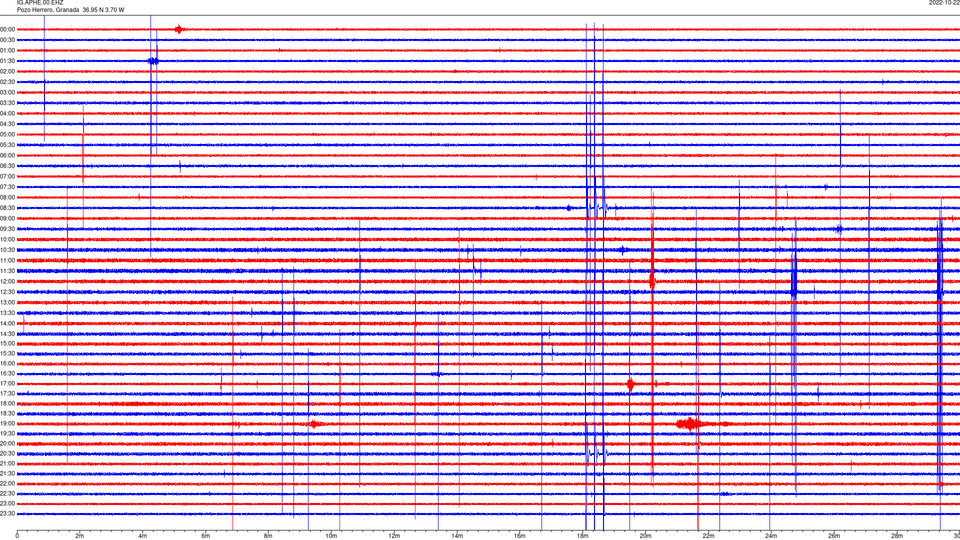Select the 13:00 seismogram row label
The width and height of the screenshot is (960, 540).
pyautogui.click(x=8, y=302)
